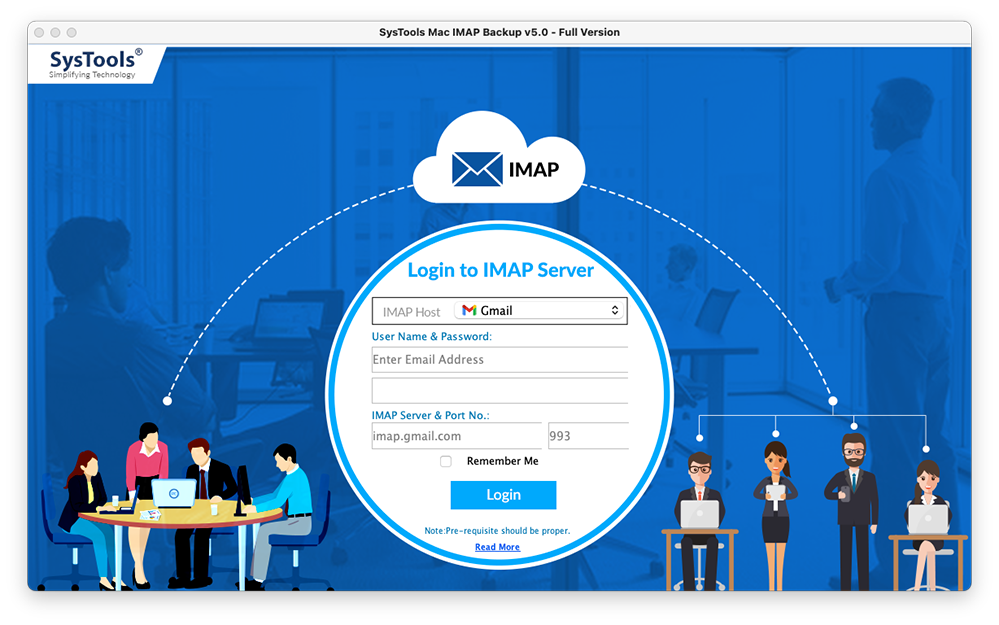The height and width of the screenshot is (625, 999).
Task: Click the Remember Me label text
Action: click(503, 461)
